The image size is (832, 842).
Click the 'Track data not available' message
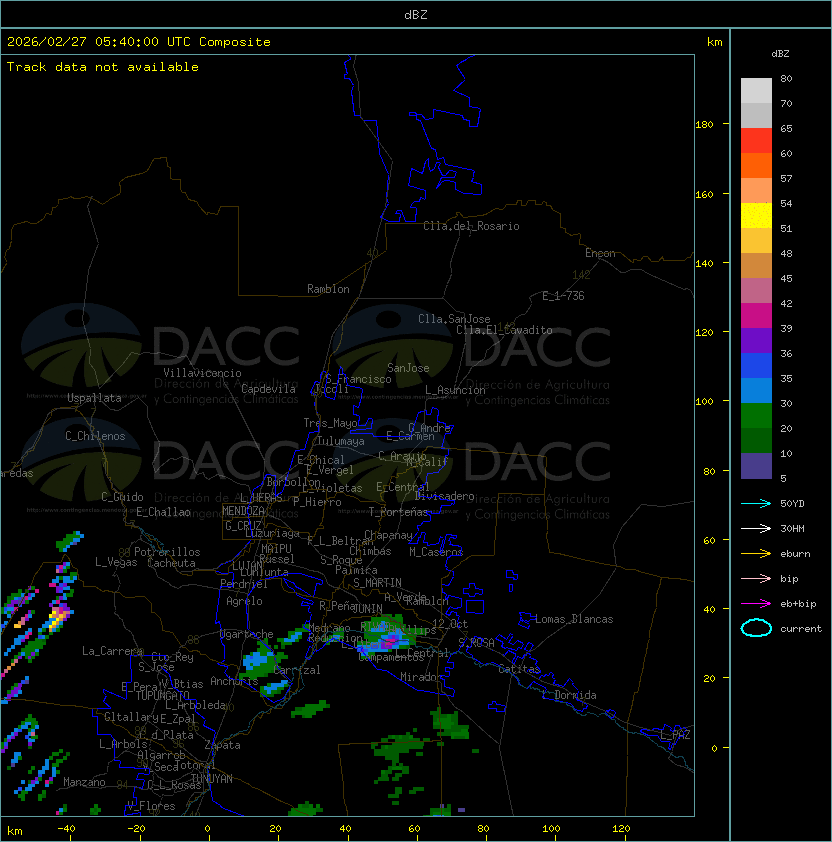[x=103, y=67]
